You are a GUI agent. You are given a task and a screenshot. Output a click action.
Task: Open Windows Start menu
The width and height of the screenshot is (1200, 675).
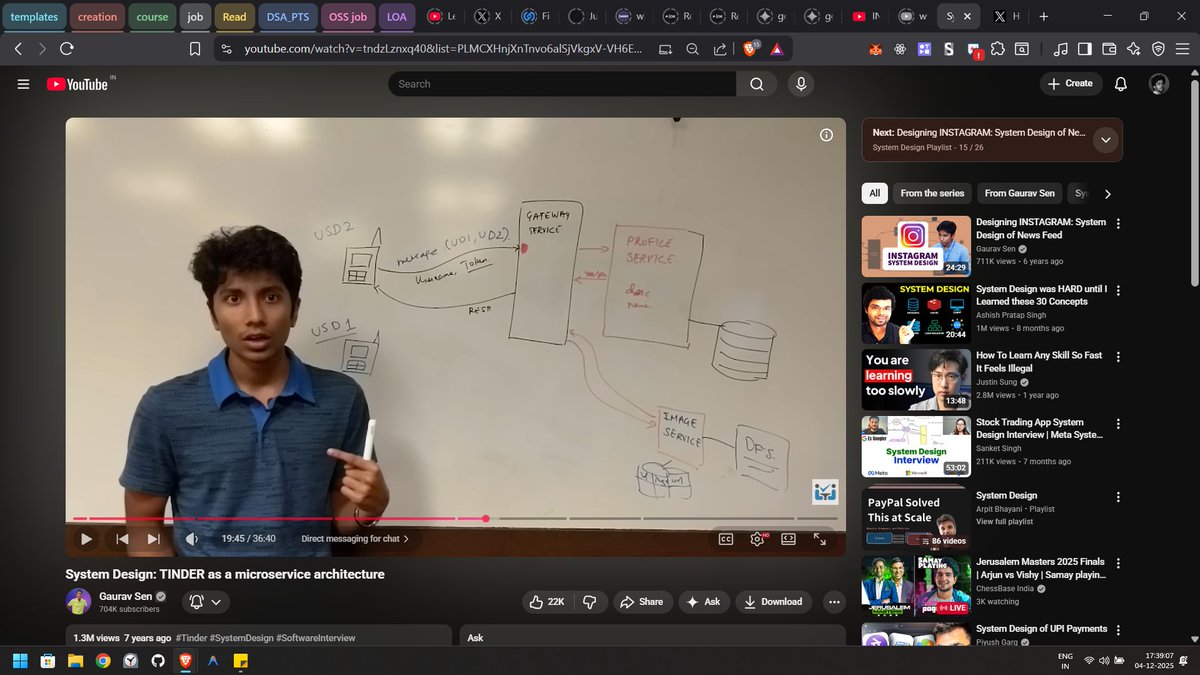click(x=20, y=661)
